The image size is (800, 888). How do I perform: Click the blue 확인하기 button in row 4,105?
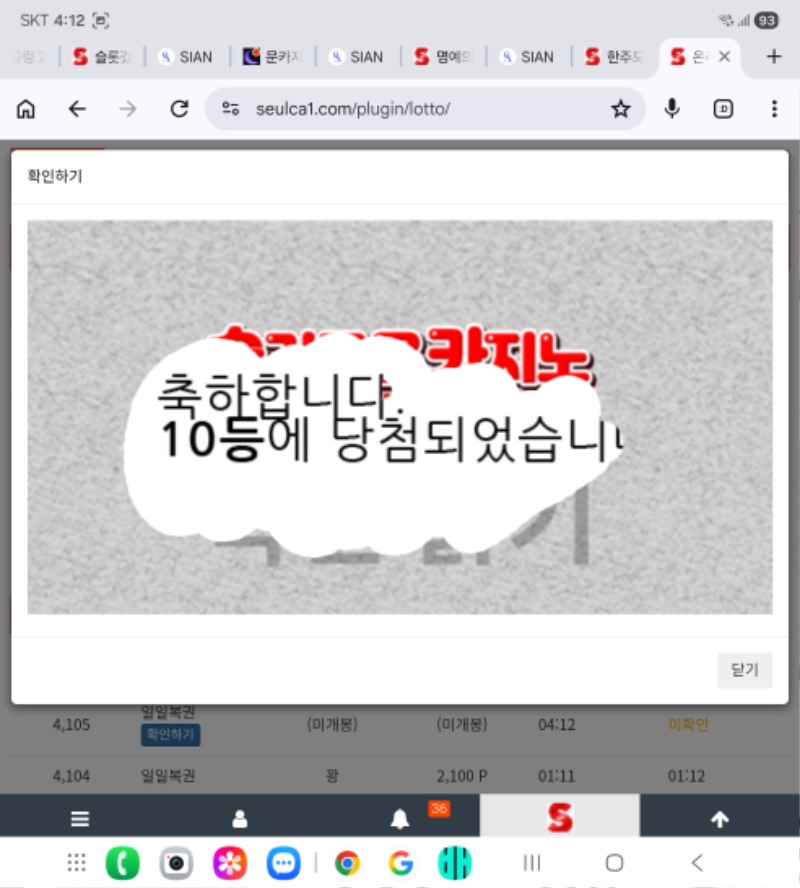click(170, 736)
